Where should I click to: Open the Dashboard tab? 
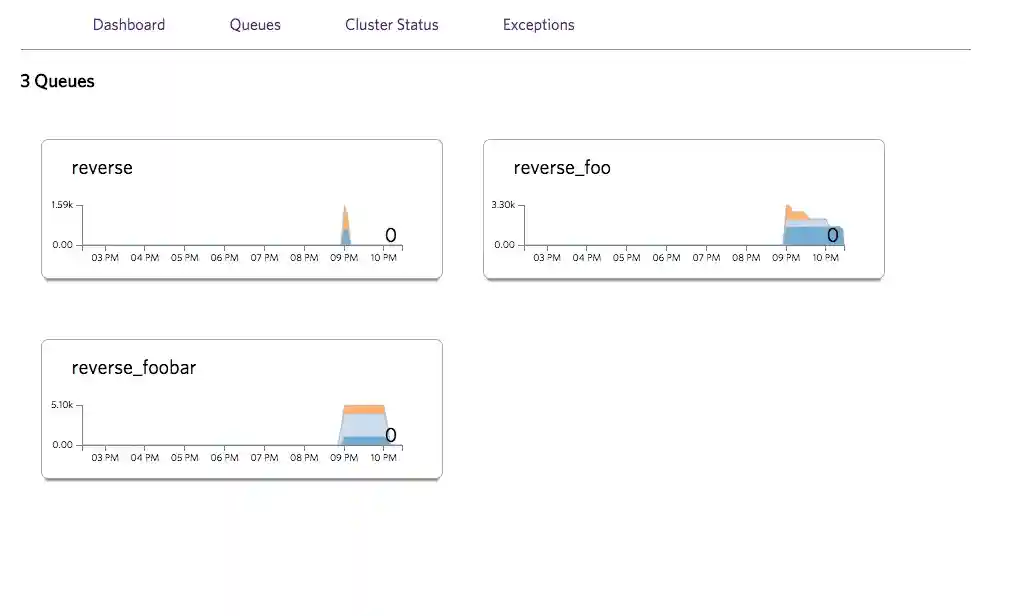coord(129,25)
